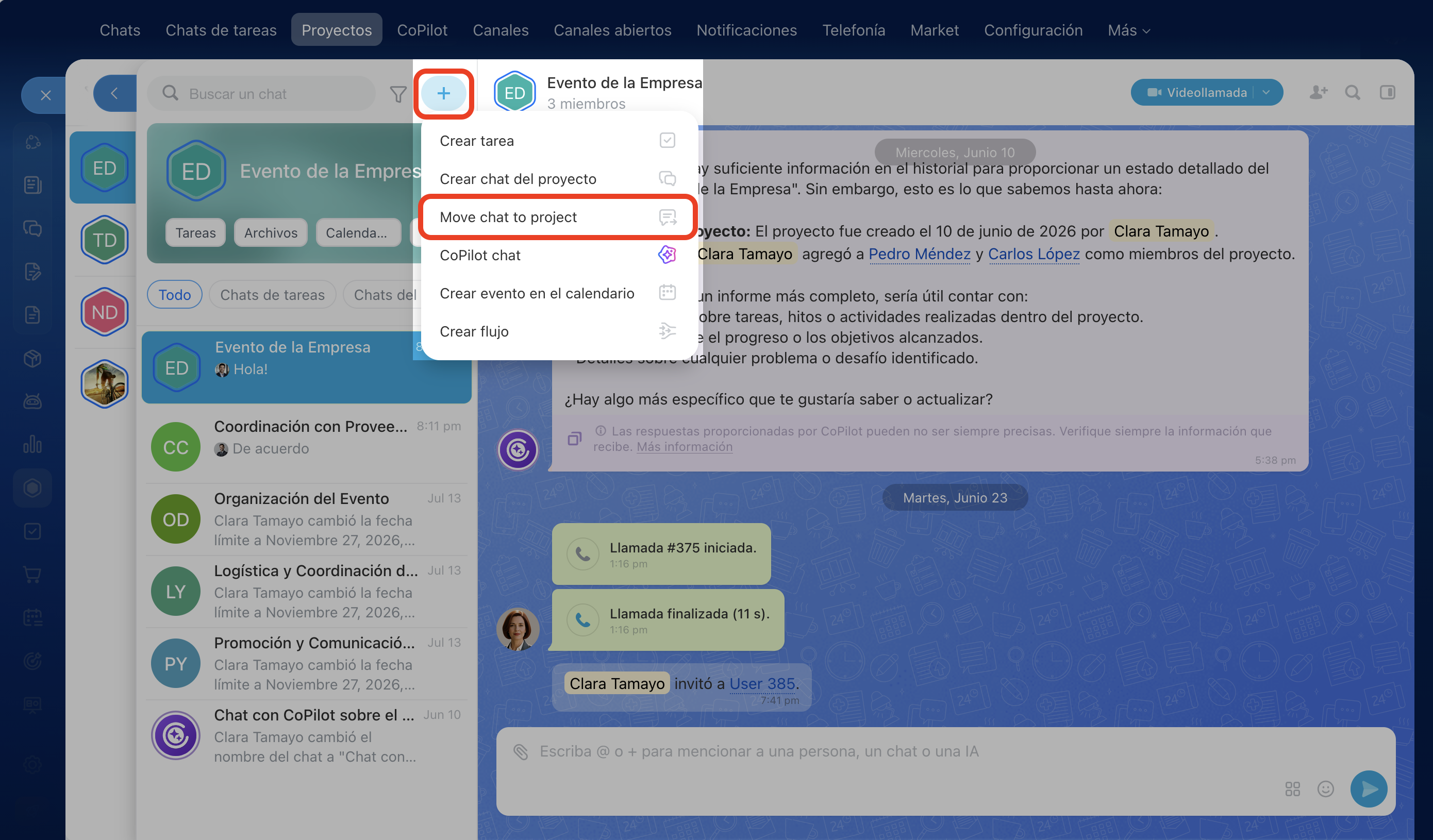This screenshot has height=840, width=1433.
Task: Select the cyclist photo project avatar
Action: [105, 384]
